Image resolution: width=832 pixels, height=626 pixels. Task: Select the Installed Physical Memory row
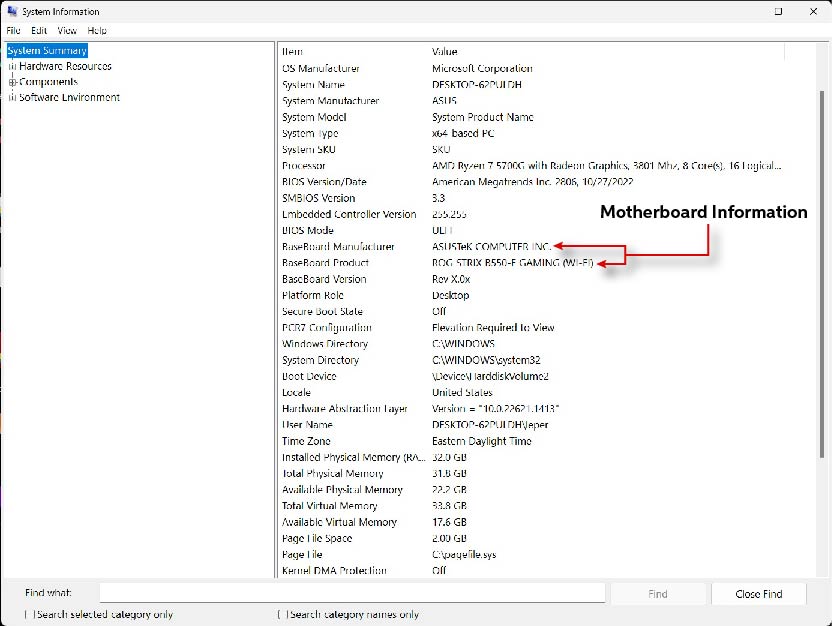531,457
